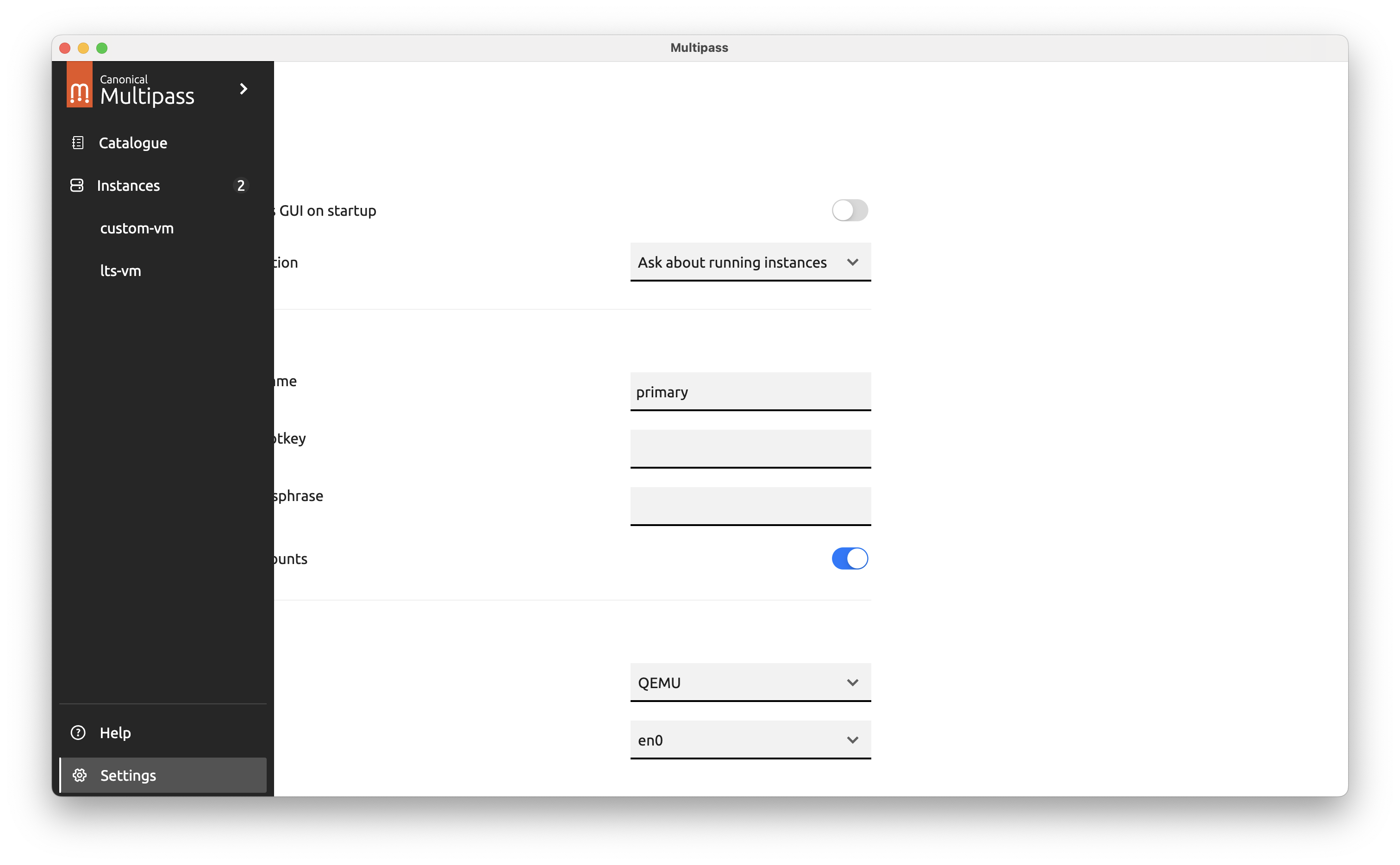Open the Settings page

[163, 775]
